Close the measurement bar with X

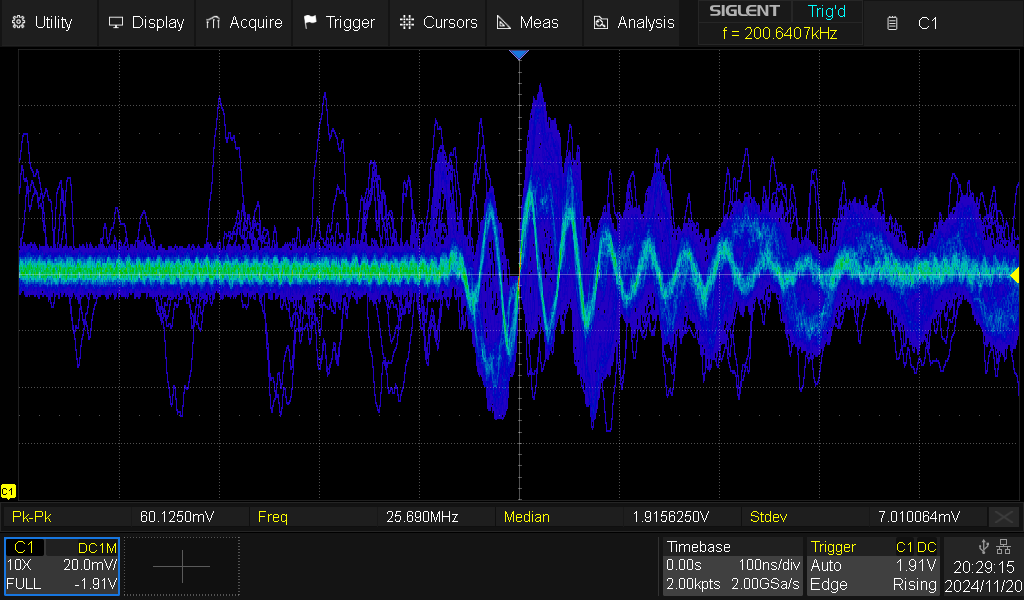[x=1003, y=517]
